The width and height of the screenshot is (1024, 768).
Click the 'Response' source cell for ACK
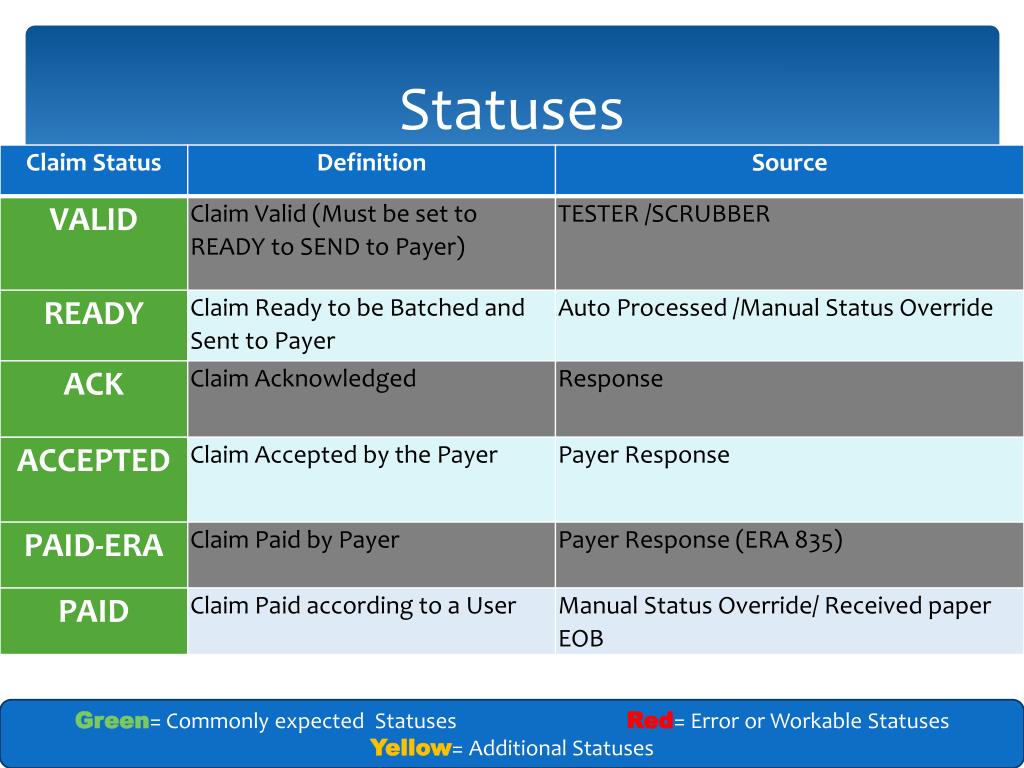[x=789, y=398]
